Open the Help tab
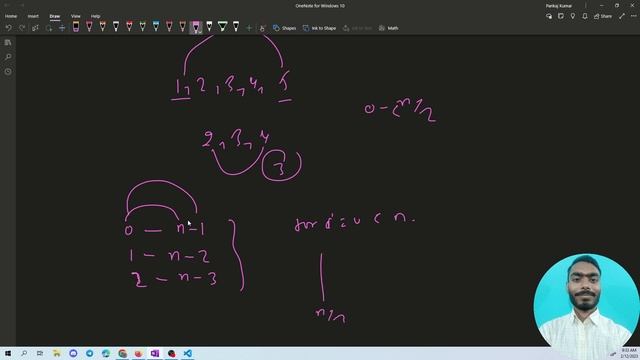Screen dimensions: 640x360 (96, 16)
